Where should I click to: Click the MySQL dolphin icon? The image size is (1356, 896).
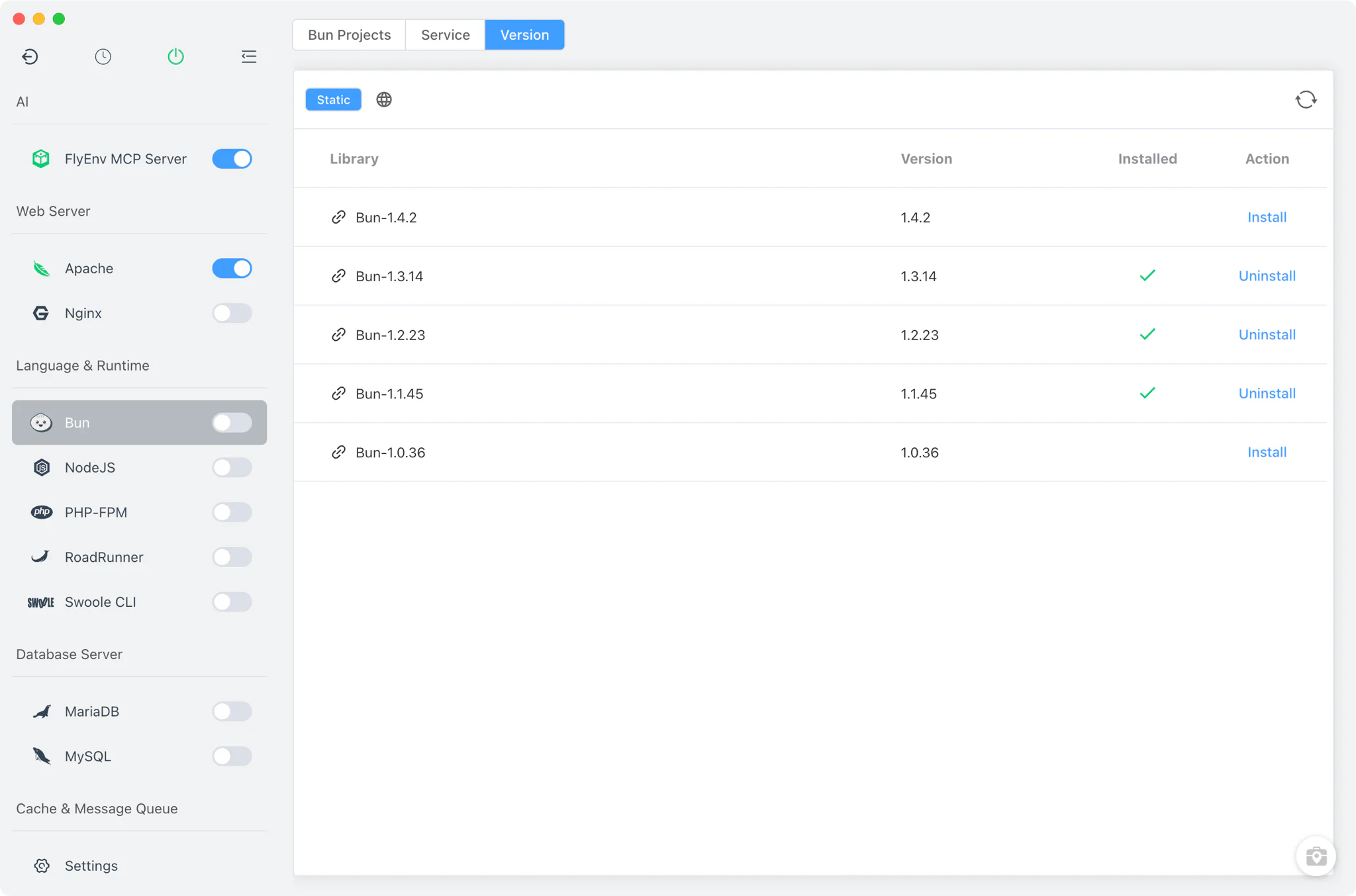(x=41, y=756)
